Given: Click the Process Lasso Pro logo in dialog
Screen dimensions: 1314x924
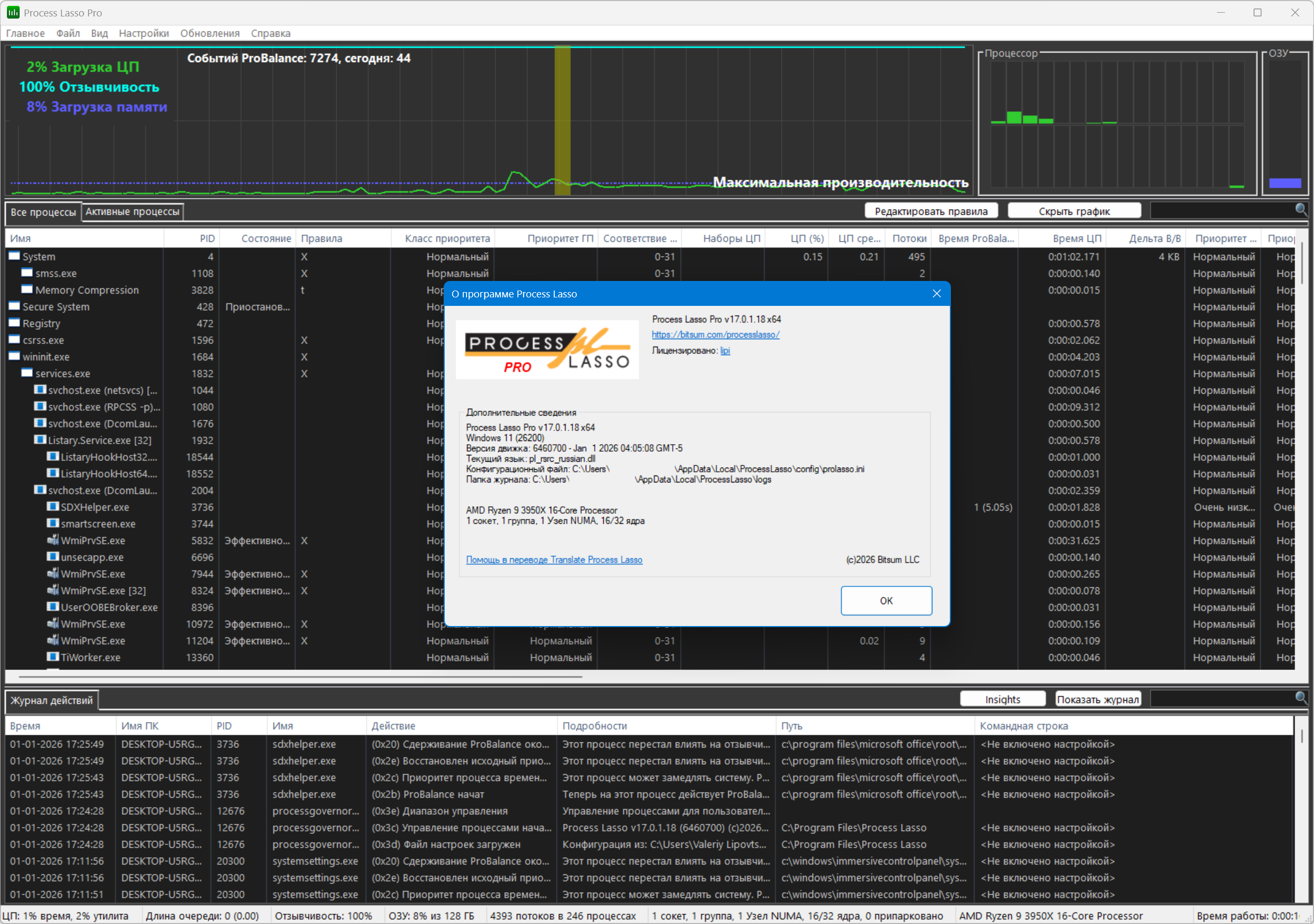Looking at the screenshot, I should [546, 349].
